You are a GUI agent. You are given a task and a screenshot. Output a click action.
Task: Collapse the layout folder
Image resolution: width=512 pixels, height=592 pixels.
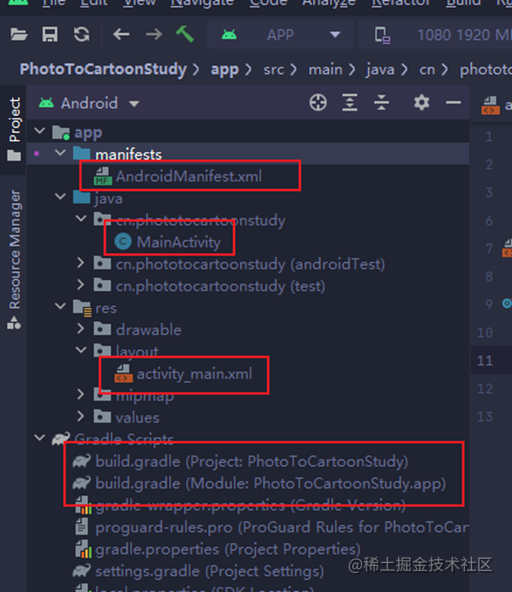click(81, 350)
